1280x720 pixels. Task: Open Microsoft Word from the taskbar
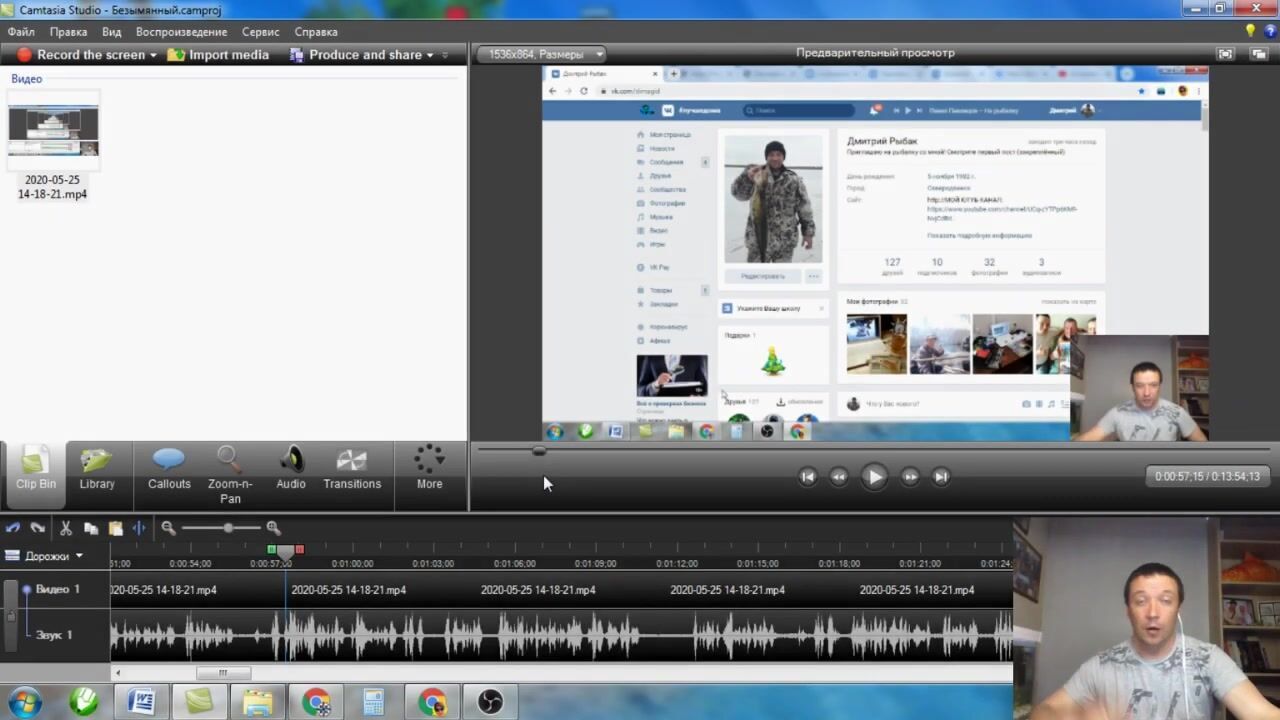point(141,703)
